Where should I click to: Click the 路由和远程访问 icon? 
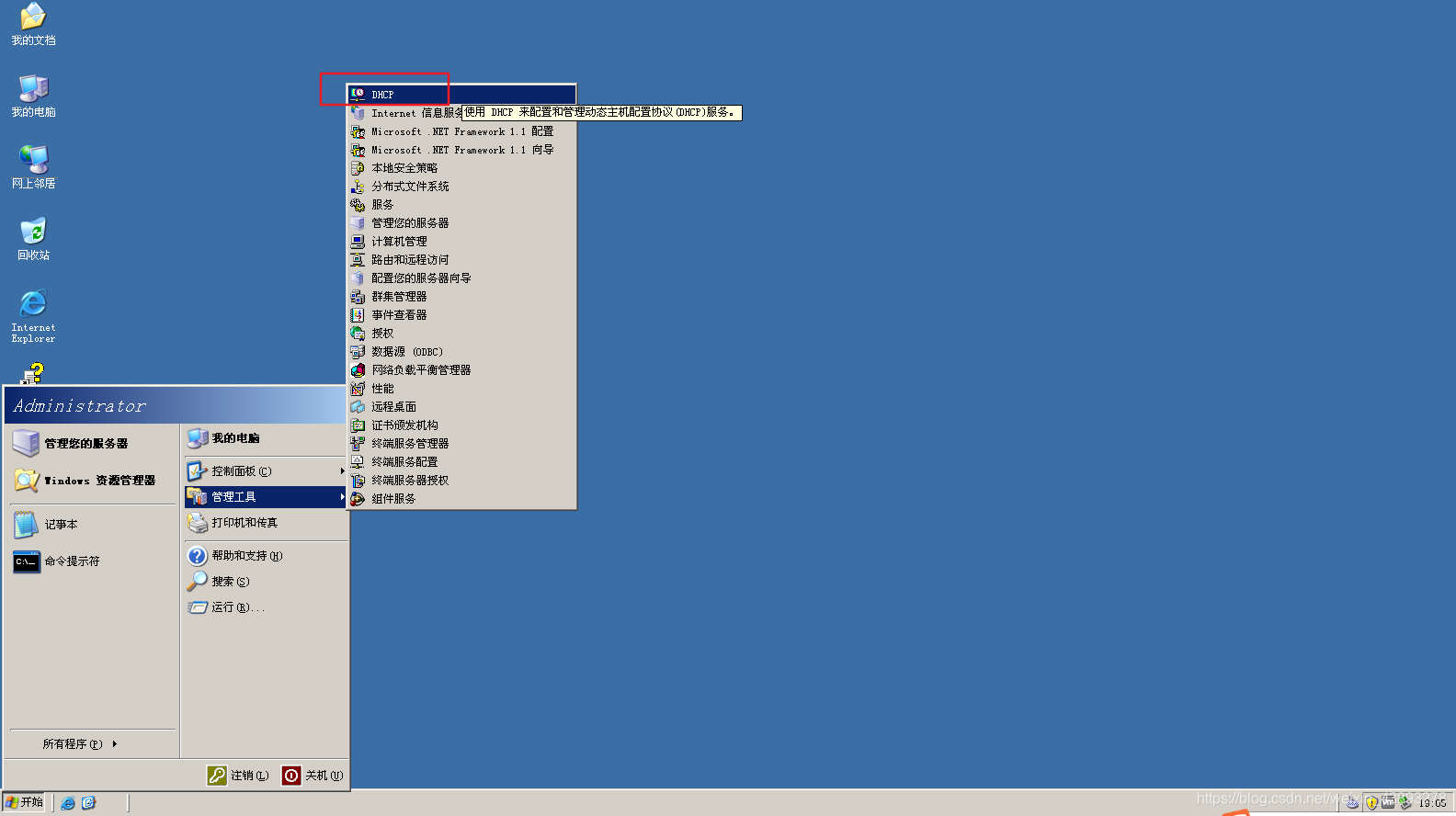358,260
